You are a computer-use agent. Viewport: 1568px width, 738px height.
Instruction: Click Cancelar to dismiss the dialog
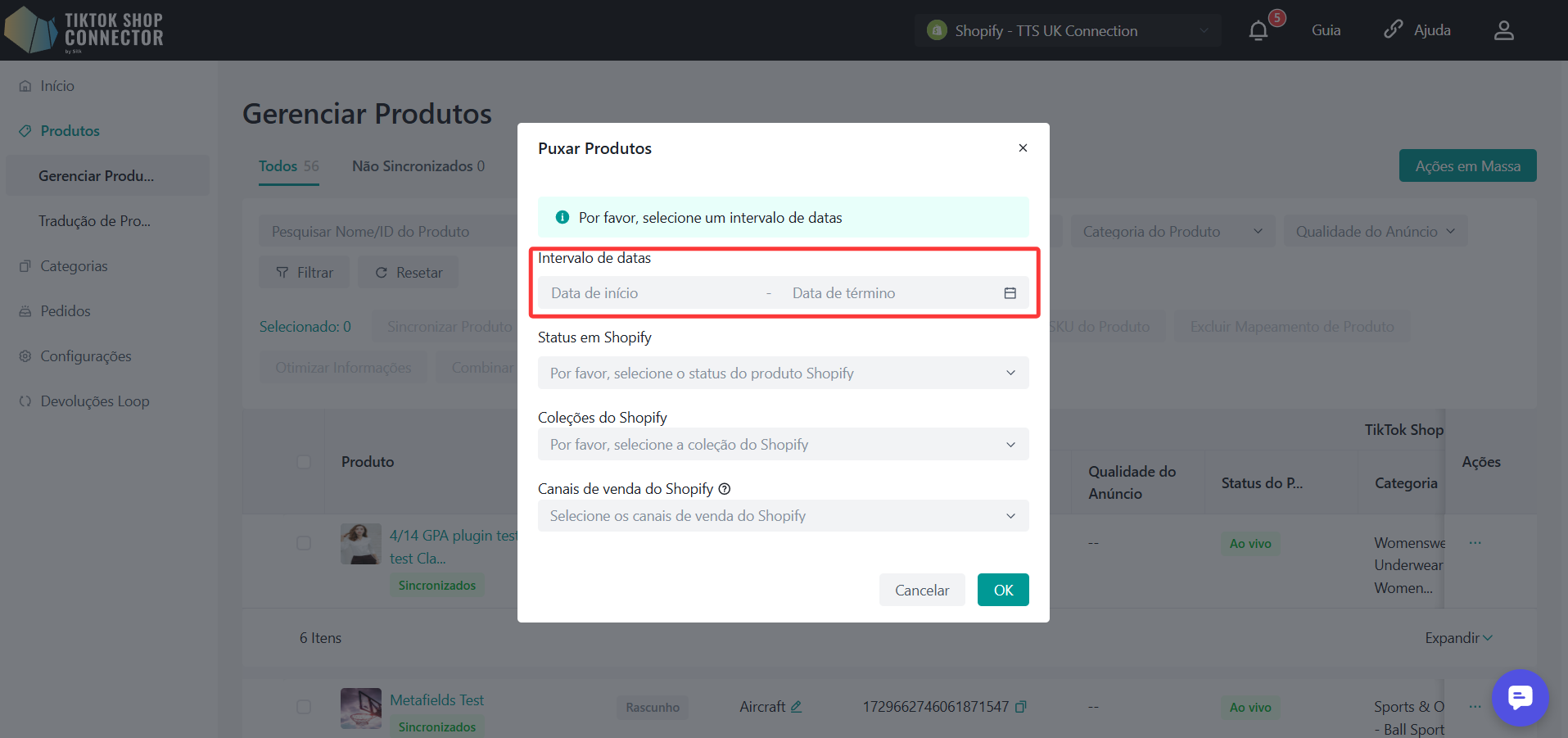coord(921,590)
